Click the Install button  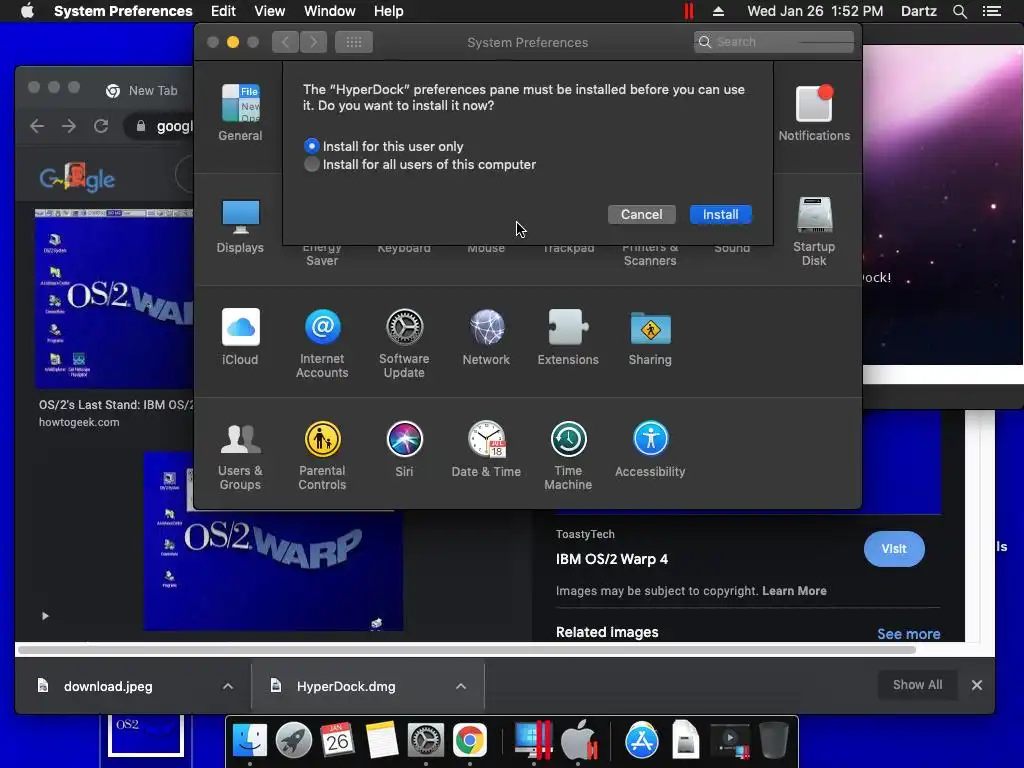[720, 214]
